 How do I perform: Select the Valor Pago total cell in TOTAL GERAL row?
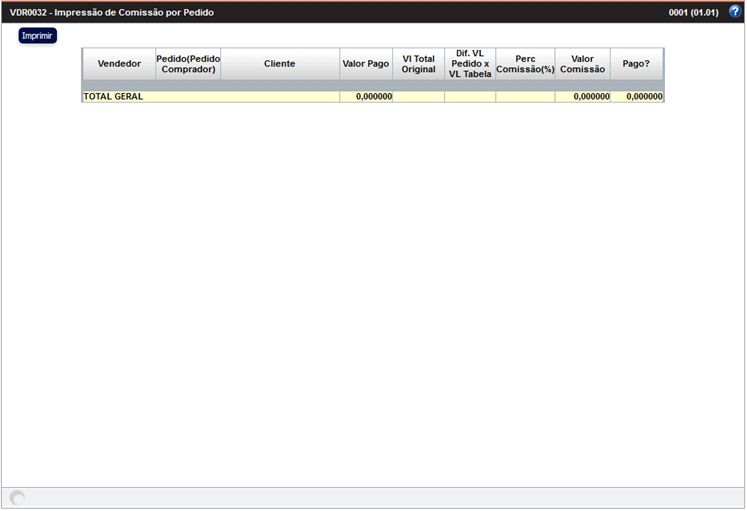366,97
